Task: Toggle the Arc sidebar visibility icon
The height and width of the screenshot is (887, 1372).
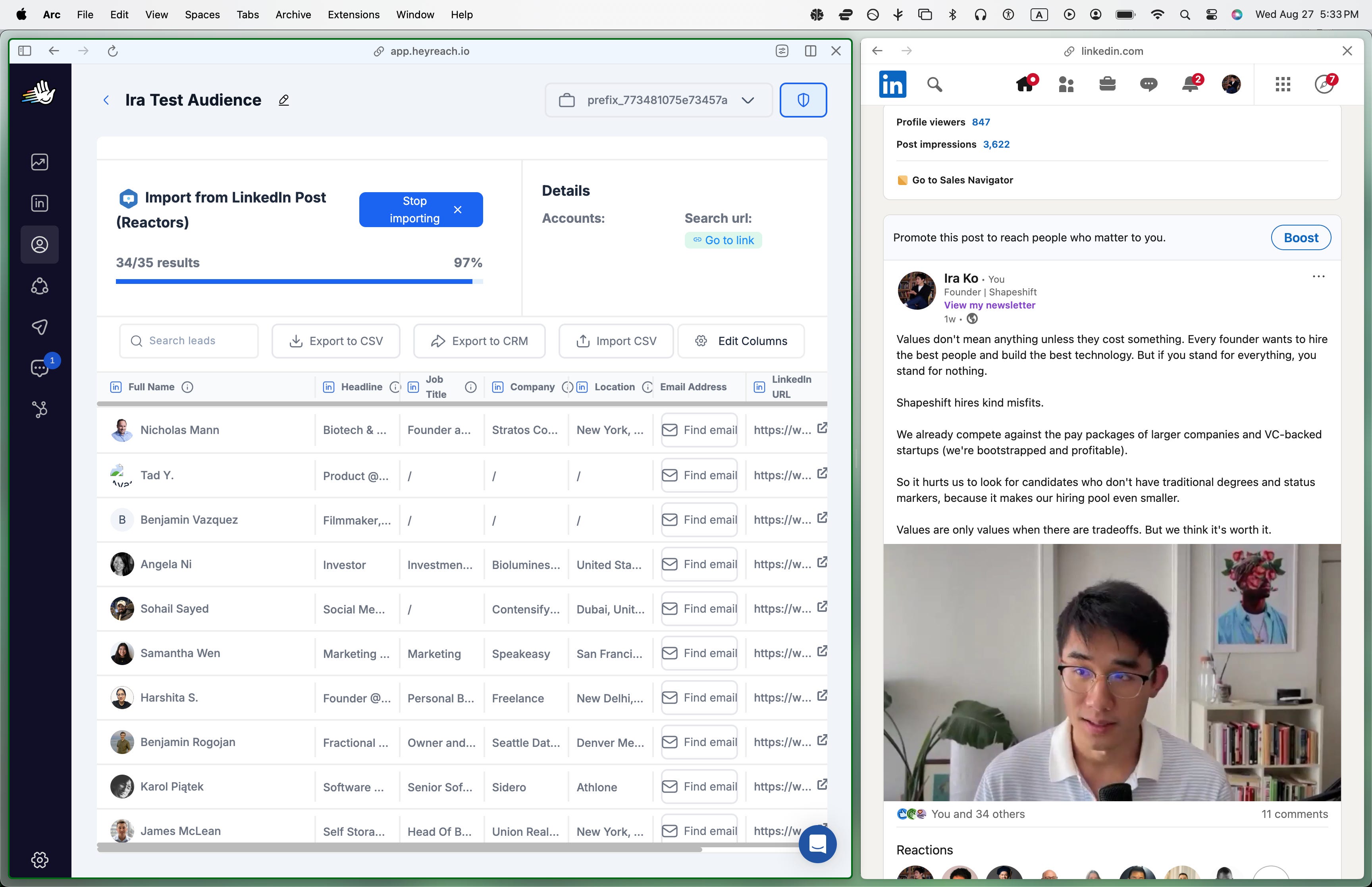Action: click(25, 51)
